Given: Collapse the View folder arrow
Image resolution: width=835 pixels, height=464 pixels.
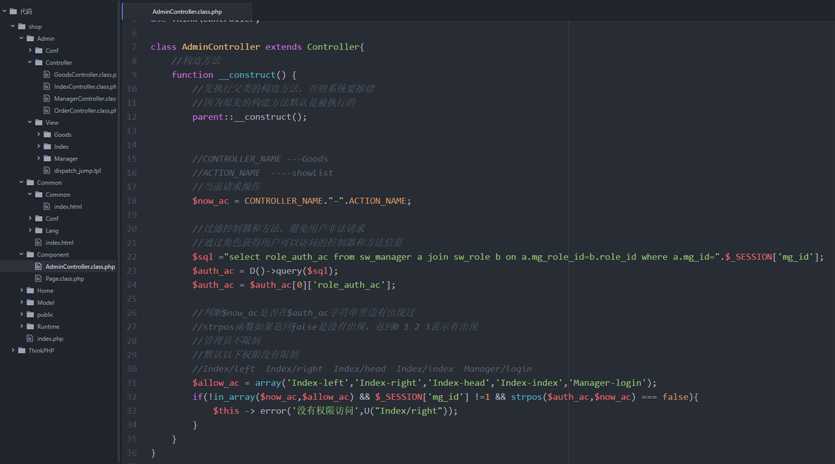Looking at the screenshot, I should tap(30, 123).
